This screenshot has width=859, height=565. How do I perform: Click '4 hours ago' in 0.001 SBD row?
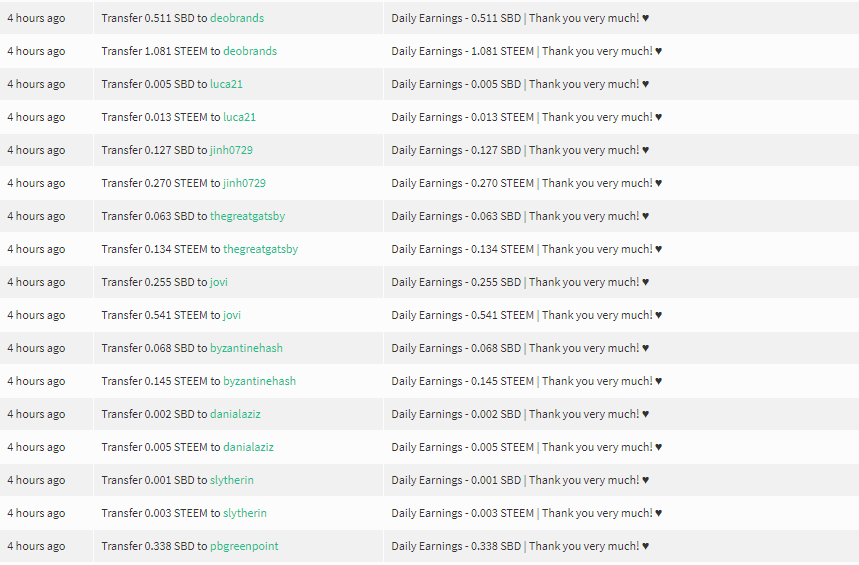[x=36, y=480]
